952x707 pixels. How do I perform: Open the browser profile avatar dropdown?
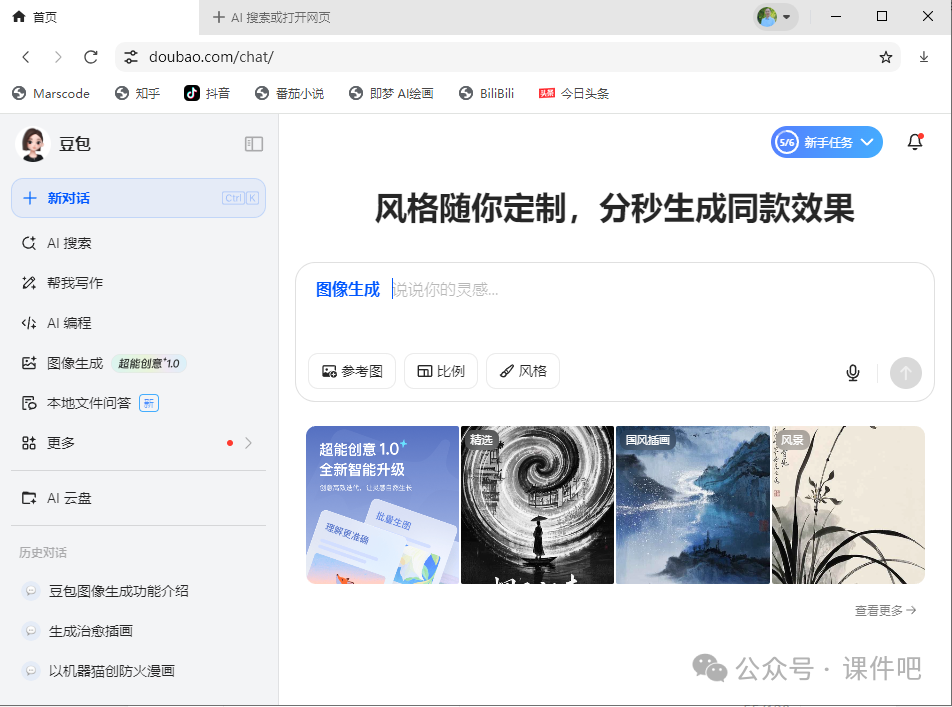point(766,16)
